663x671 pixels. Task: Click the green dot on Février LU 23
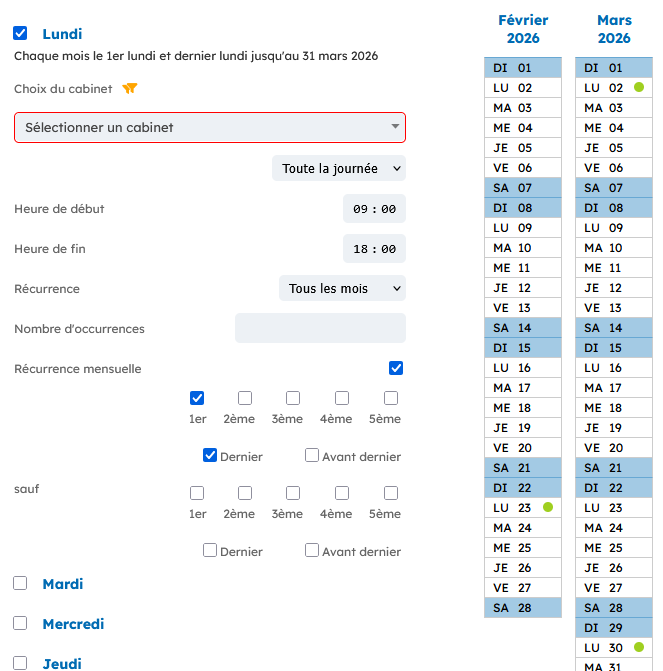click(548, 508)
